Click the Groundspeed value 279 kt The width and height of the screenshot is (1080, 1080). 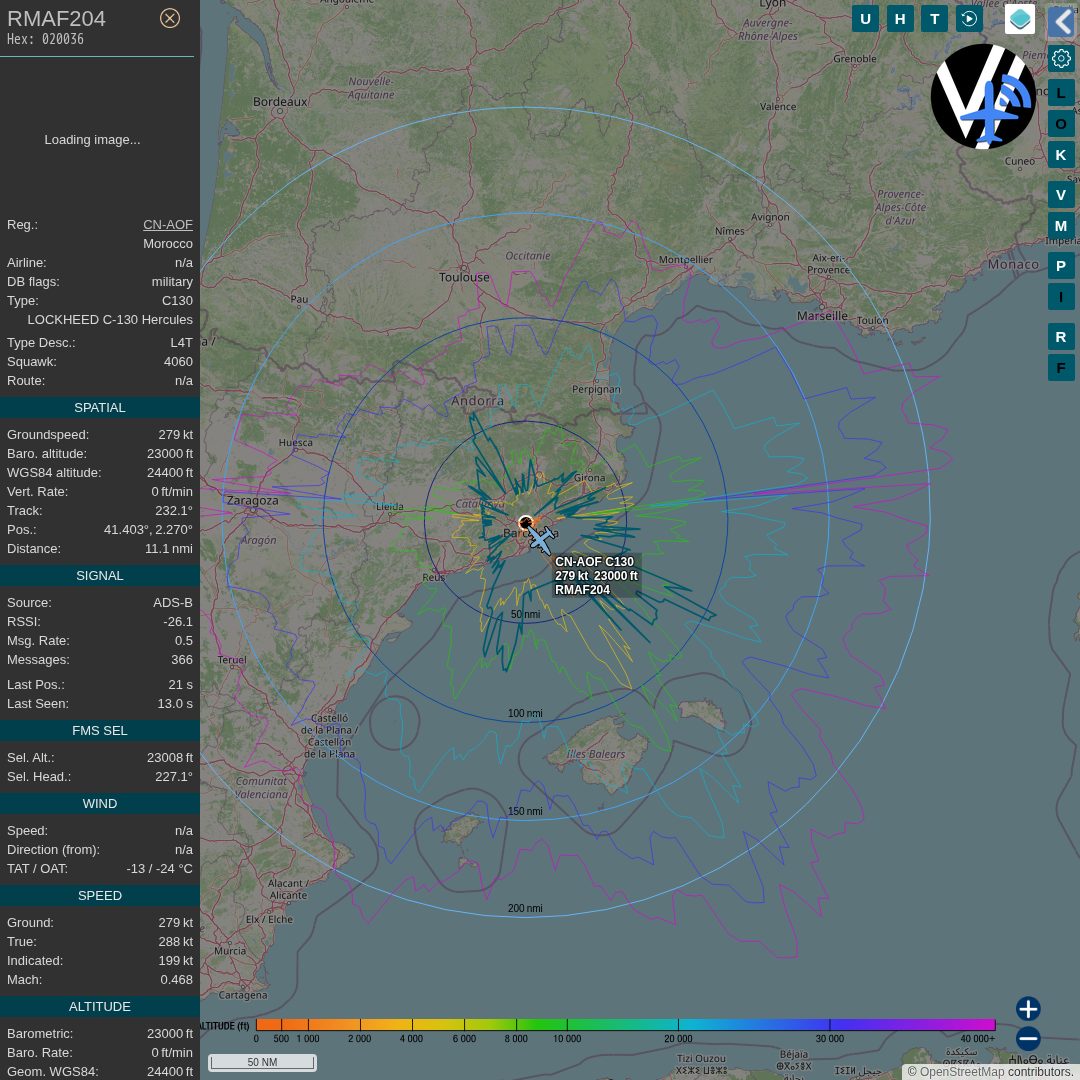(x=176, y=435)
